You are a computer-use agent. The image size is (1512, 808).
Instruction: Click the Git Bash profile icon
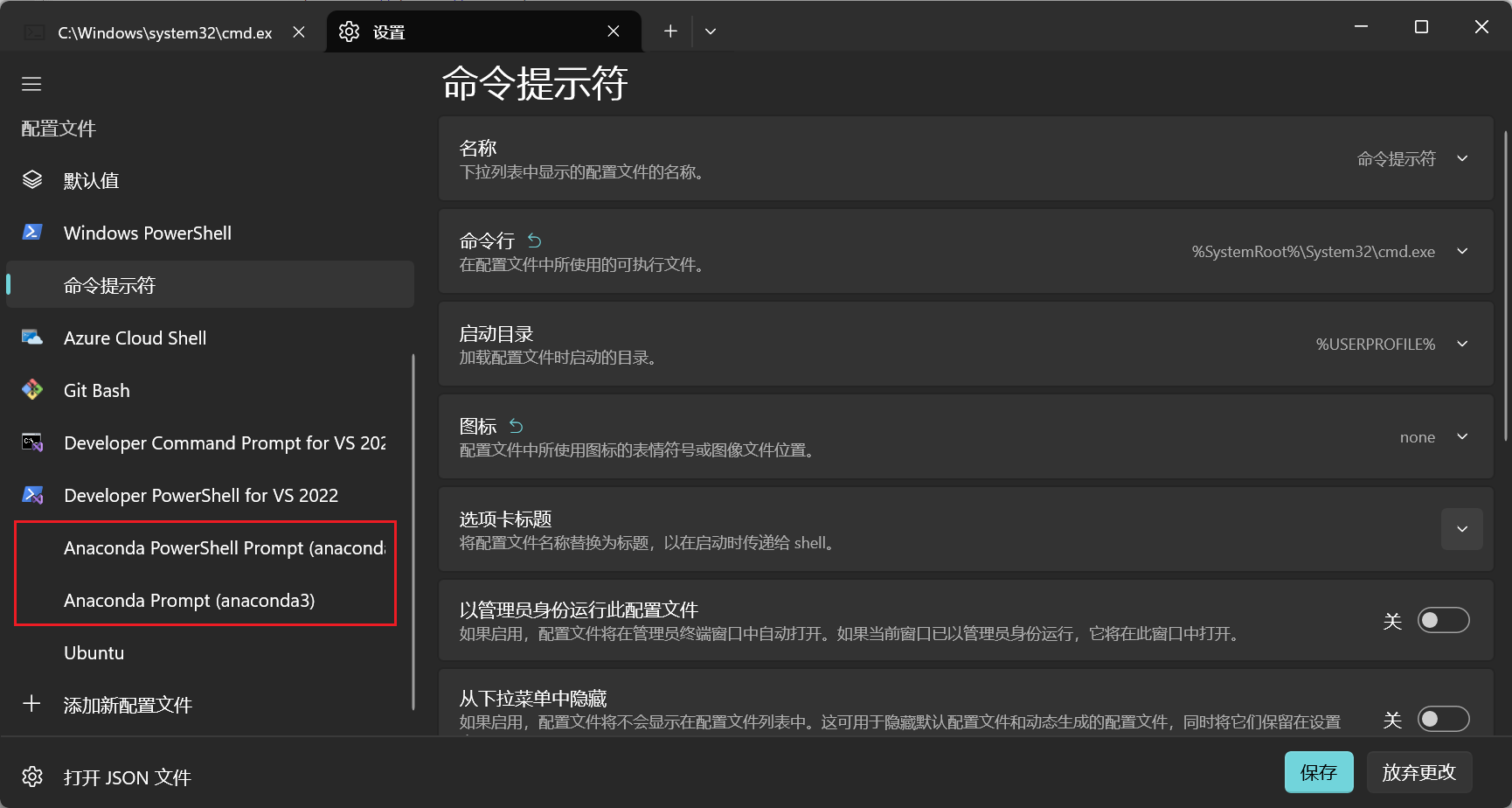(32, 390)
